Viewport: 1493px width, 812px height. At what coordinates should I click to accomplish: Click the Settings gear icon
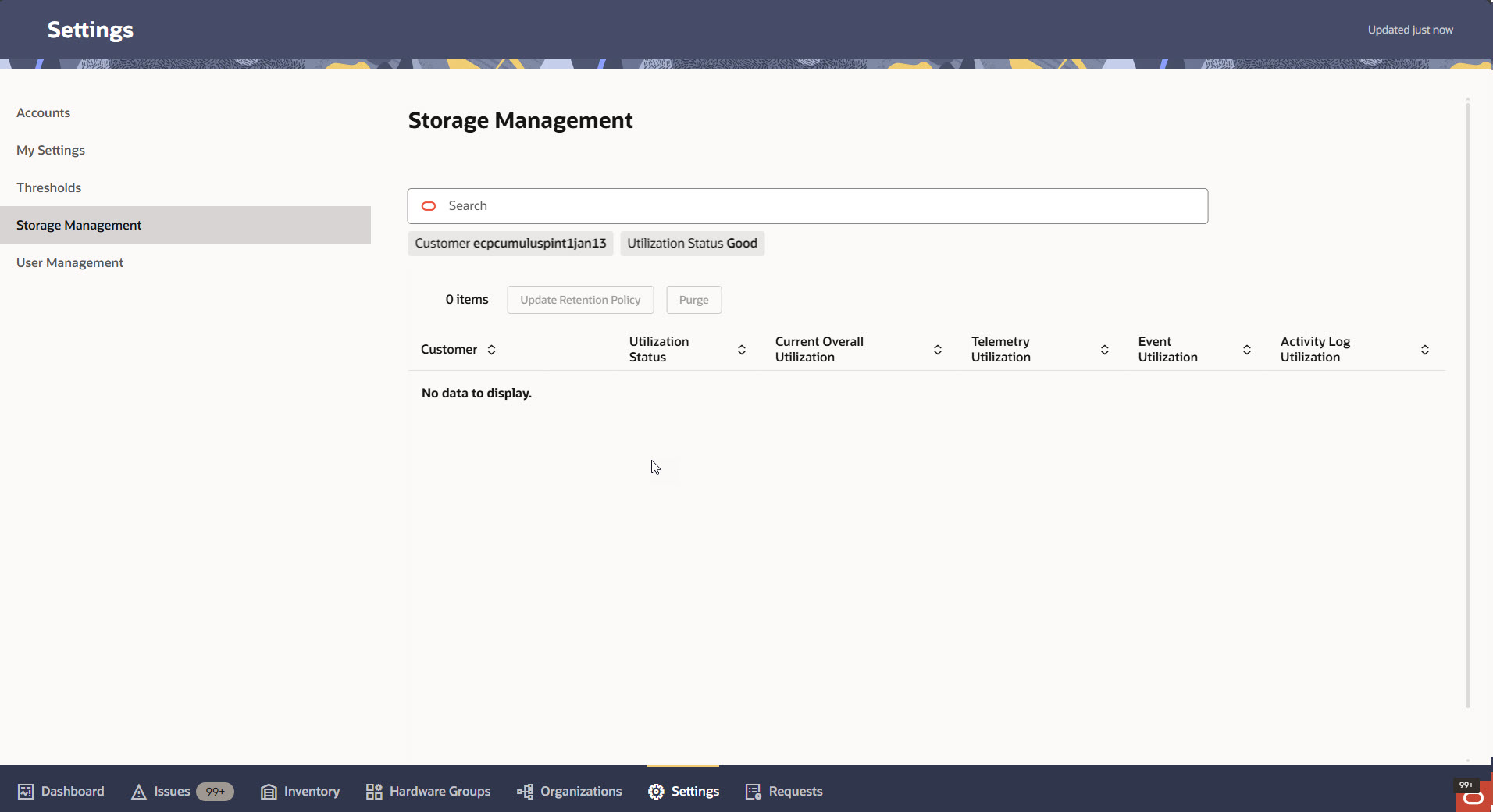pos(656,791)
